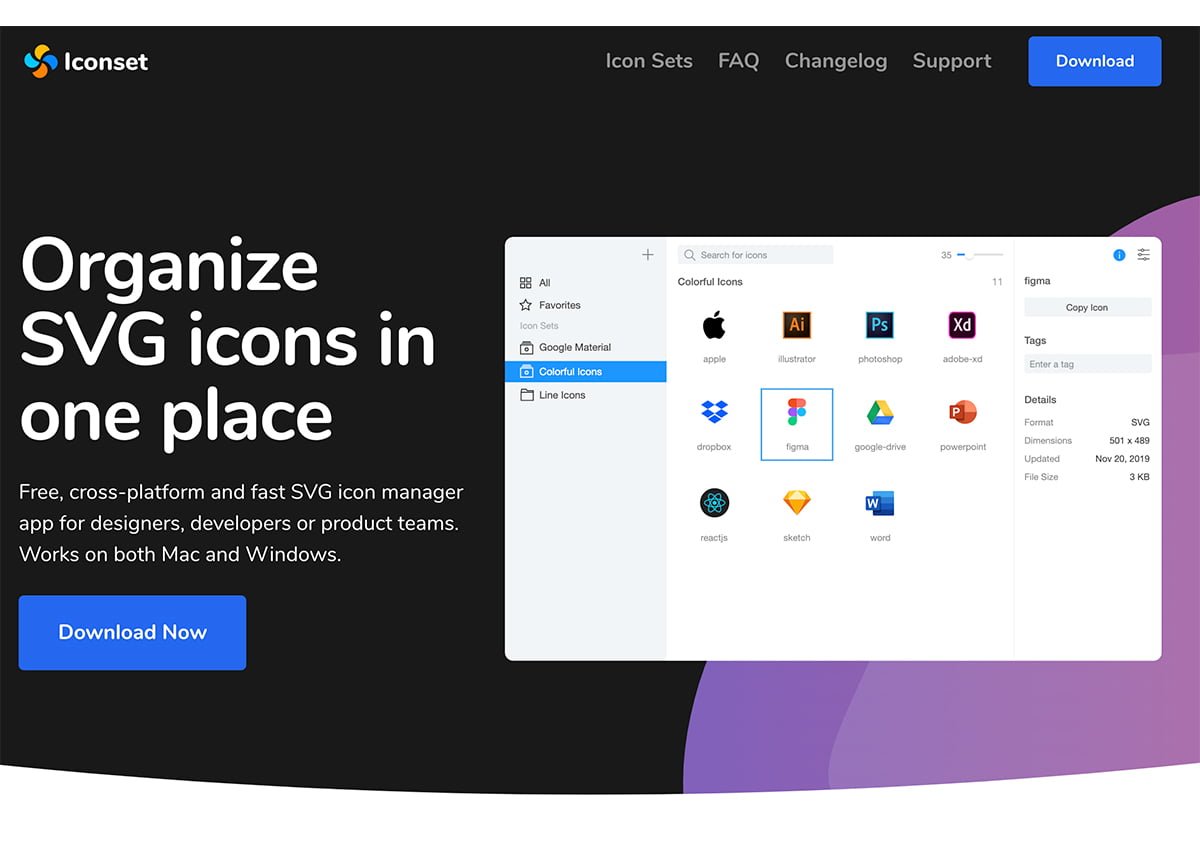Open the Dropbox icon details
Image resolution: width=1200 pixels, height=850 pixels.
713,414
